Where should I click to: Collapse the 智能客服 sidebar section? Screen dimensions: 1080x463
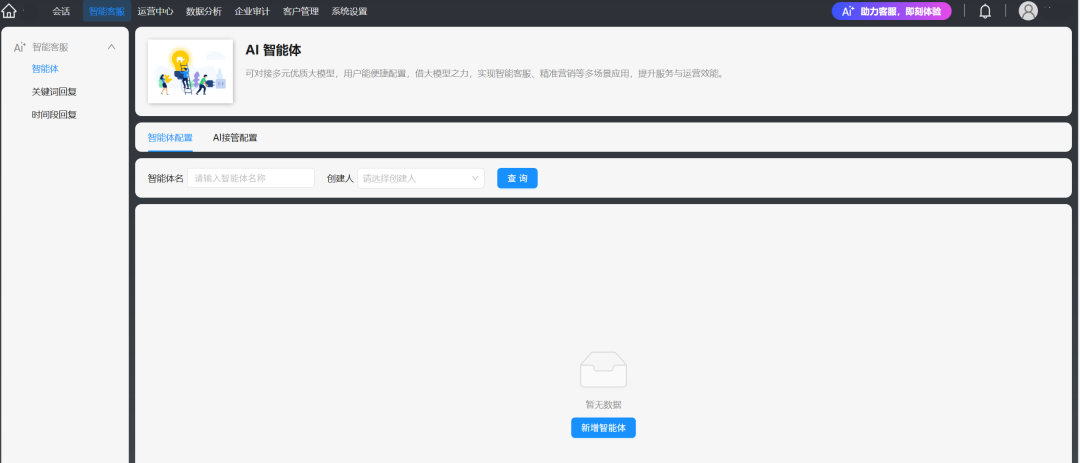[x=112, y=47]
